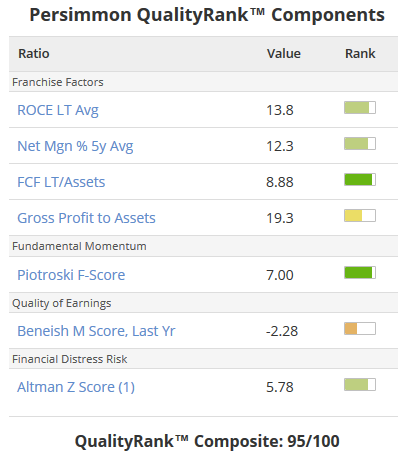The width and height of the screenshot is (403, 453).
Task: Click the orange rank bar for Beneish M Score
Action: [360, 329]
